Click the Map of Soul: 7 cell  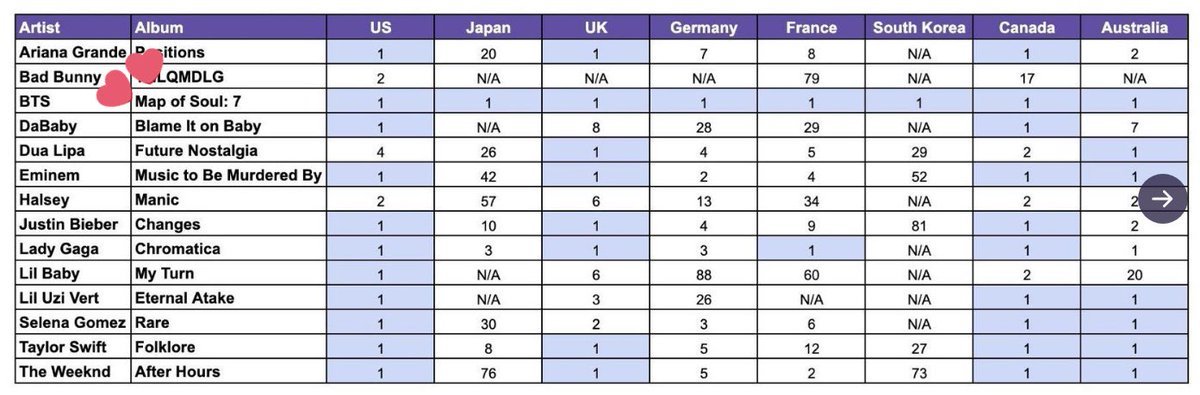tap(228, 101)
